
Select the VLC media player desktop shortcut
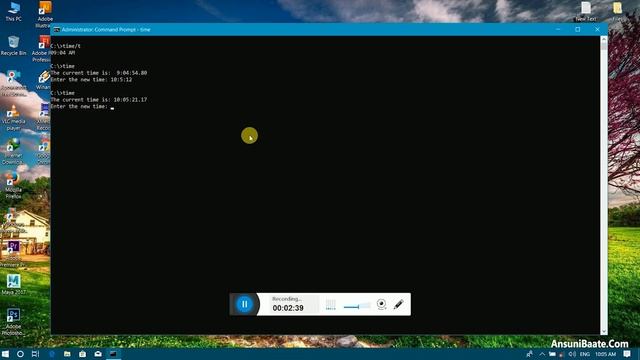[13, 117]
